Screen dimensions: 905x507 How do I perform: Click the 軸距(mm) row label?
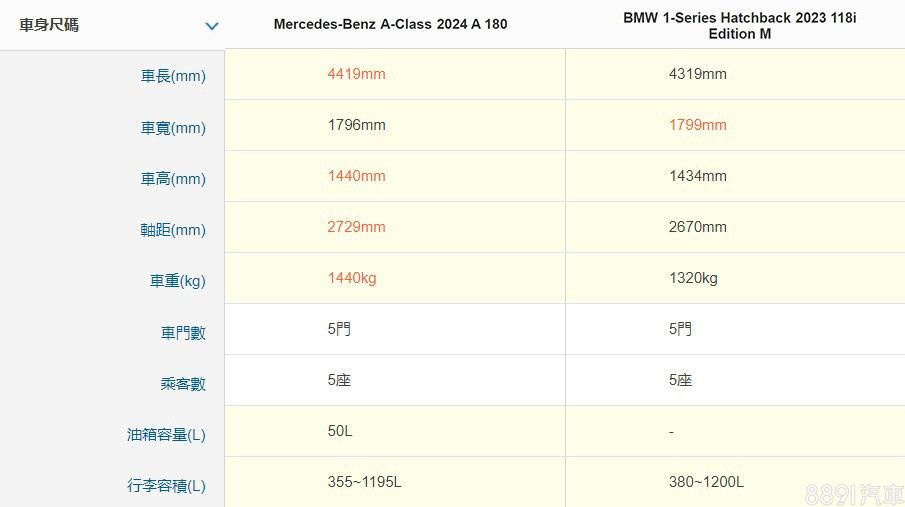point(173,229)
